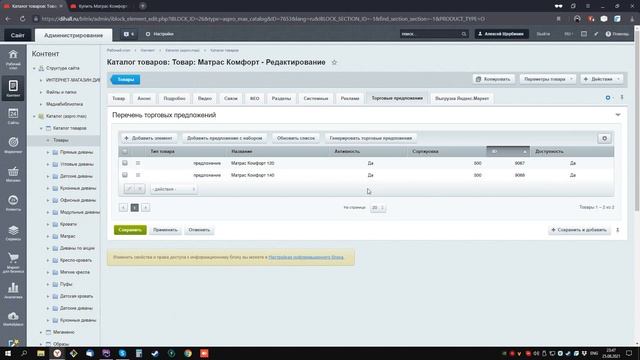Click the Применить button
This screenshot has height=360, width=640.
[x=165, y=230]
